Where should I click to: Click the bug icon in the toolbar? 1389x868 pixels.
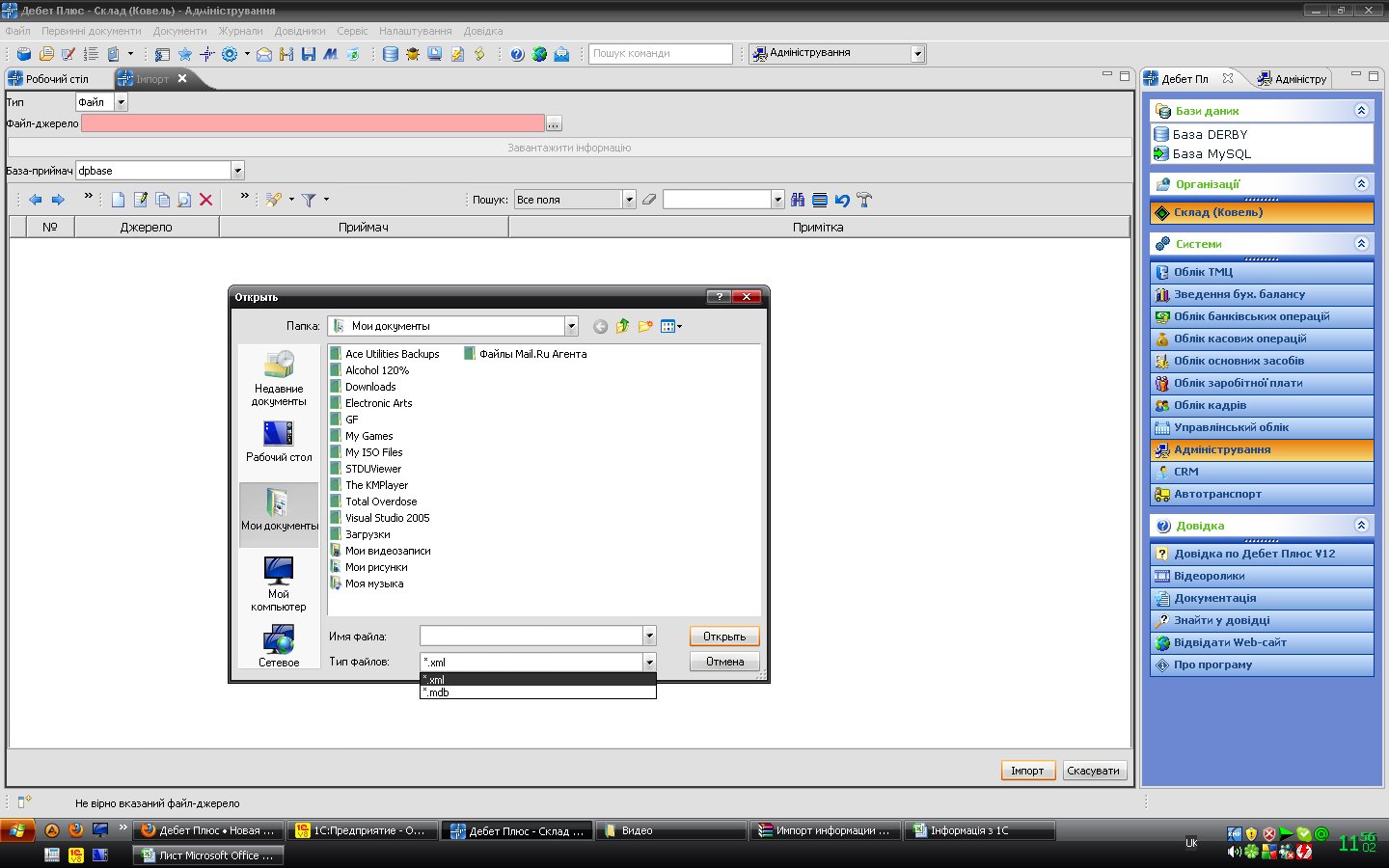tap(413, 54)
